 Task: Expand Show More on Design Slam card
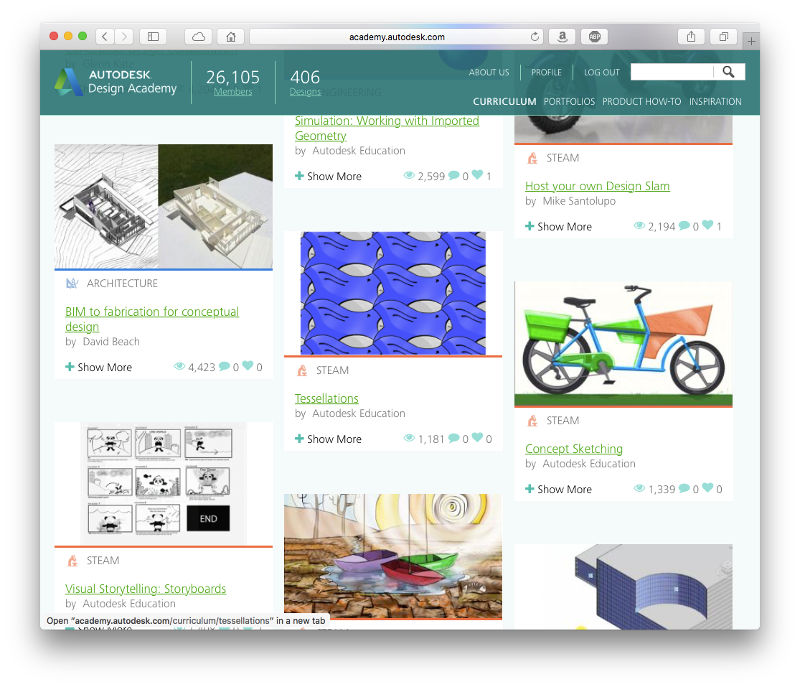(559, 227)
